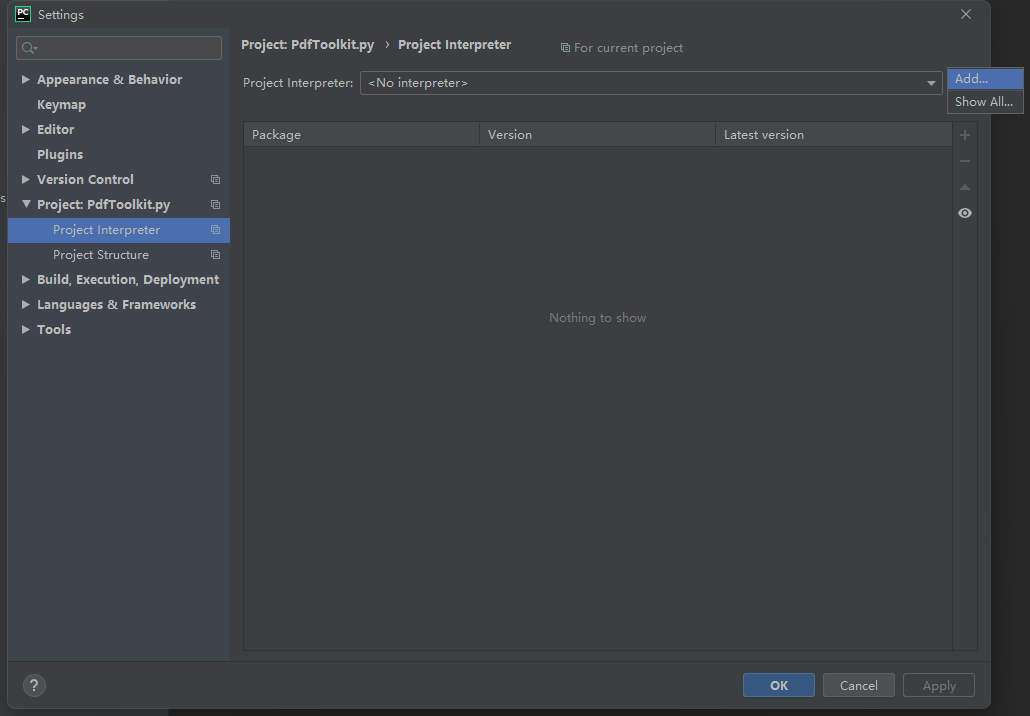Image resolution: width=1030 pixels, height=716 pixels.
Task: Click the plus install package icon
Action: [965, 135]
